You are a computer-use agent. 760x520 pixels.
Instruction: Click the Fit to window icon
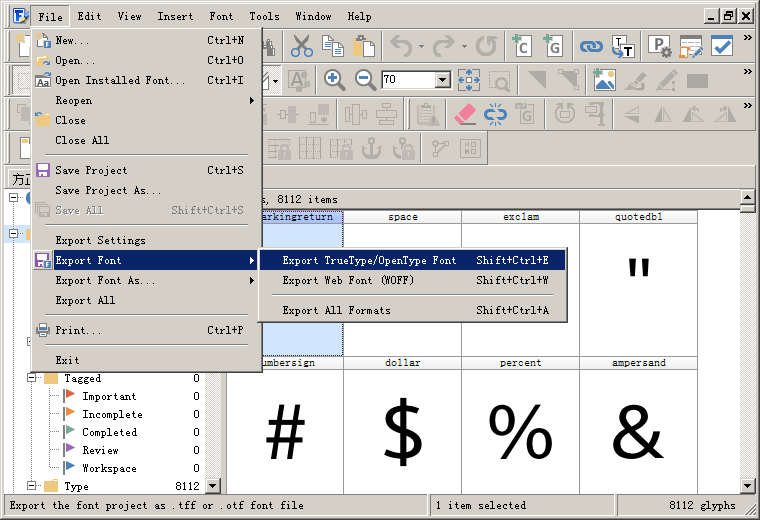tap(469, 80)
